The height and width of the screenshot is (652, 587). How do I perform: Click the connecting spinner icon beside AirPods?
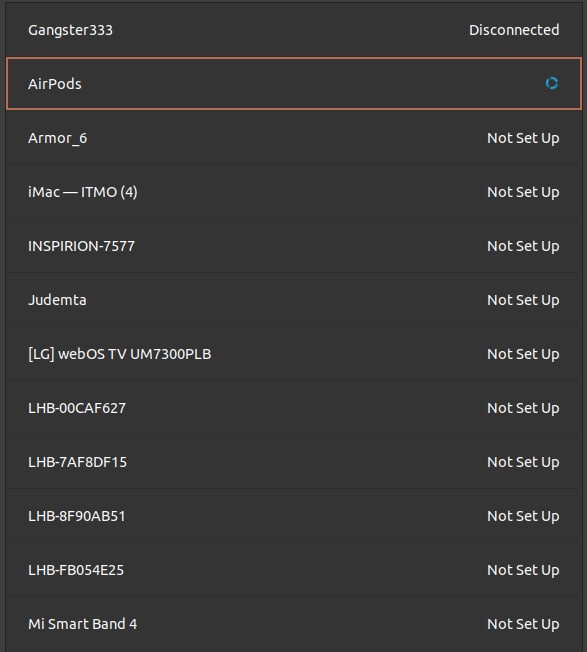552,84
